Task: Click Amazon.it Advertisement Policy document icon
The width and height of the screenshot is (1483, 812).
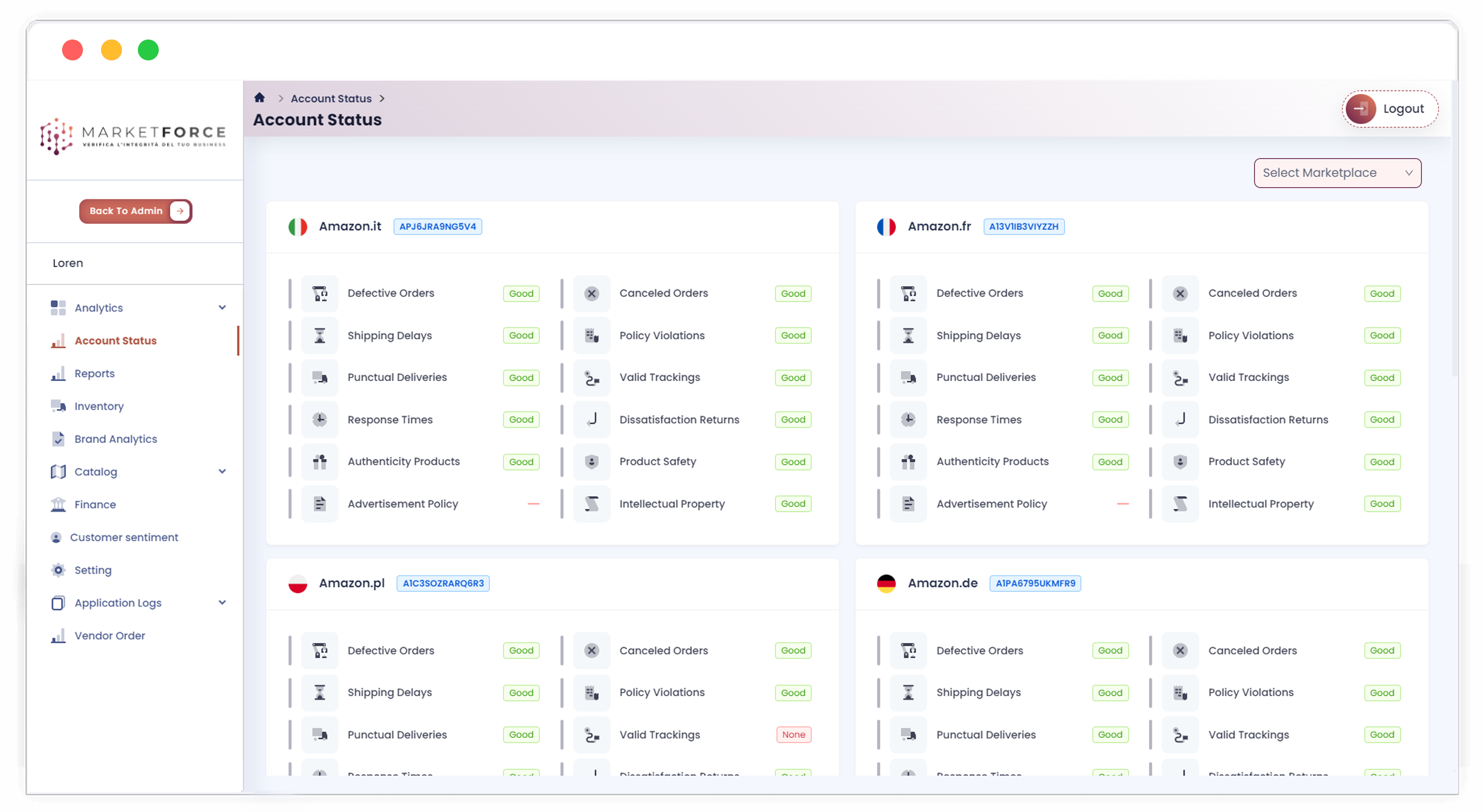Action: tap(320, 504)
